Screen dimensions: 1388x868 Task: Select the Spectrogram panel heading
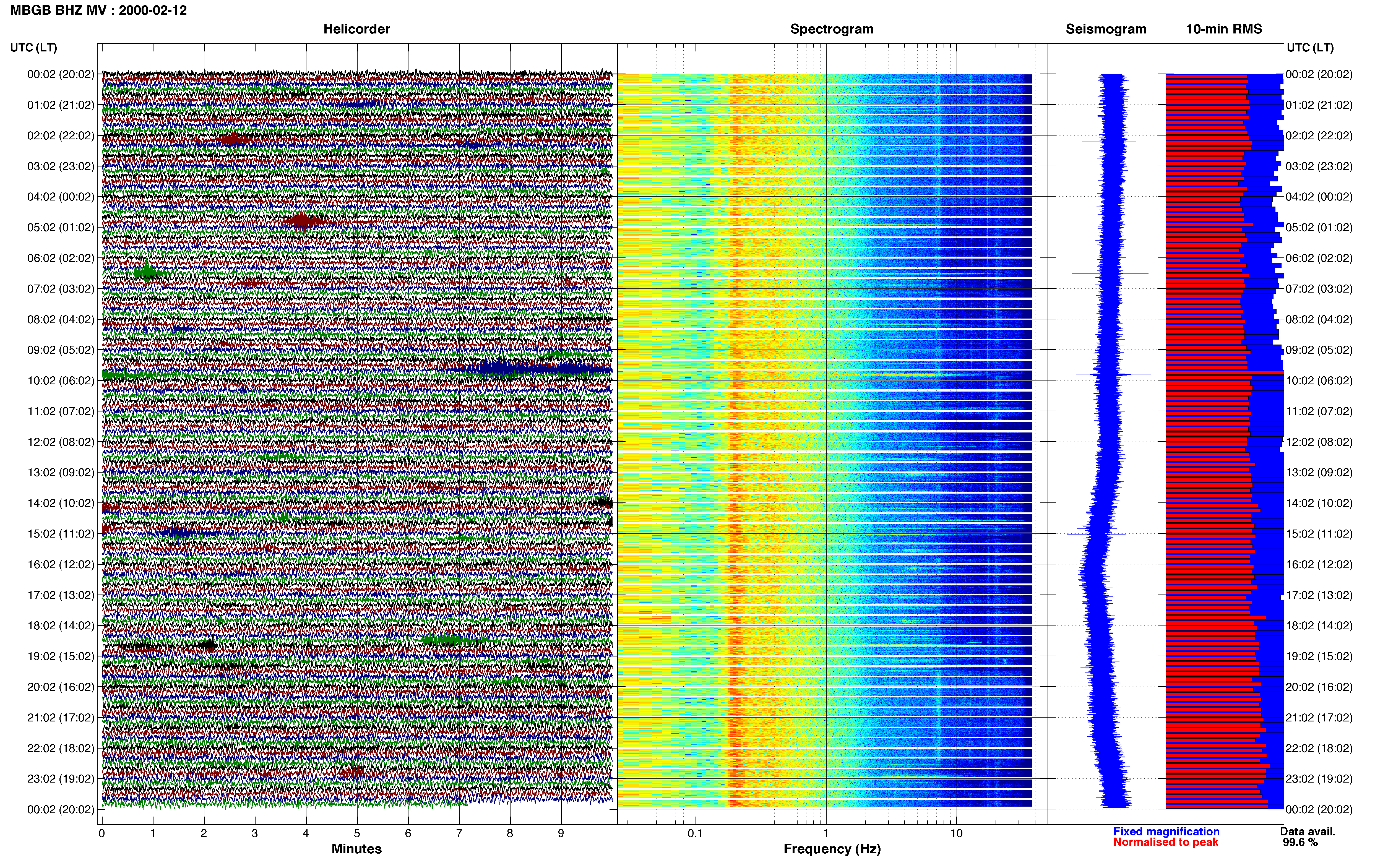[x=832, y=29]
